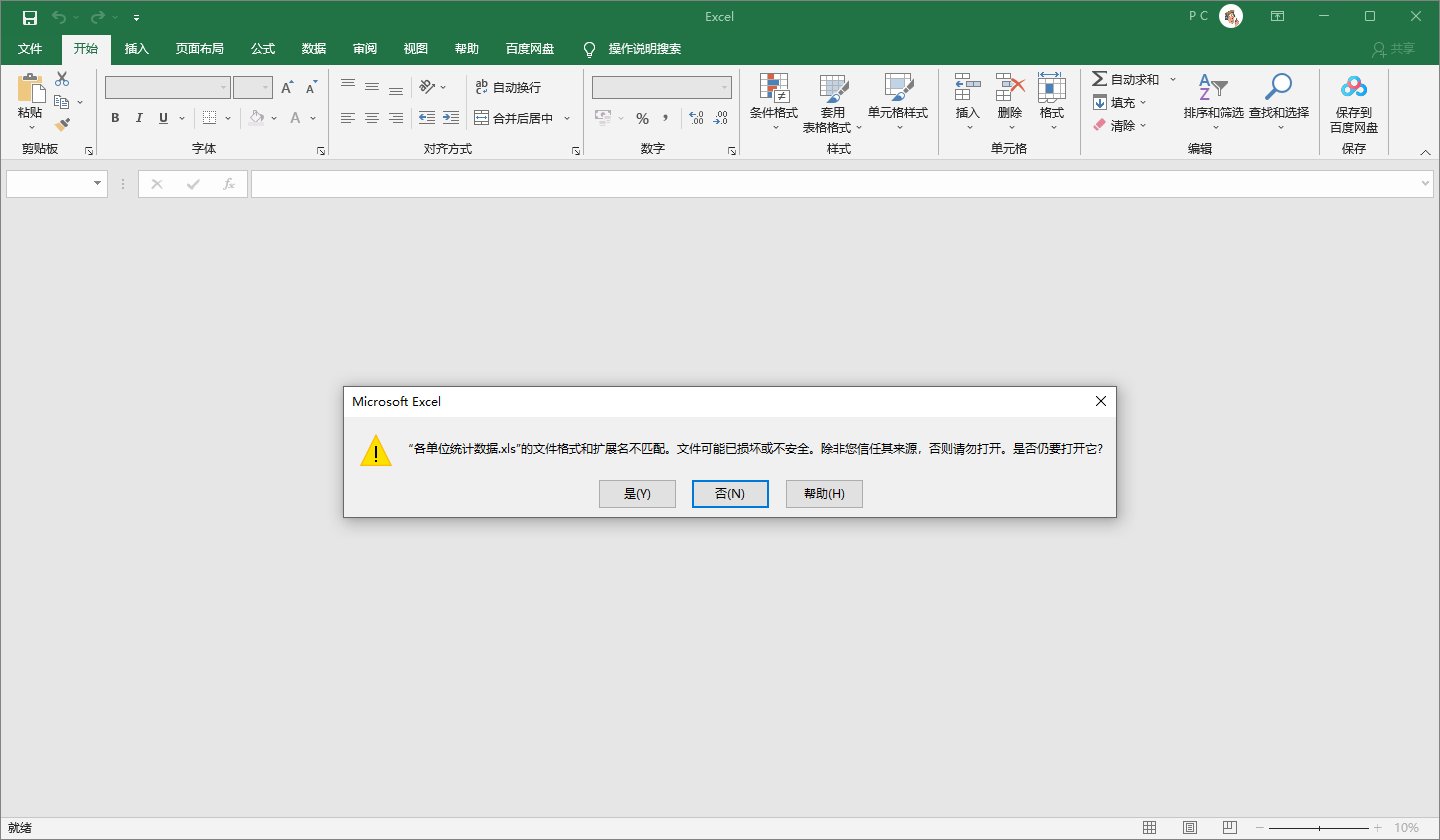This screenshot has width=1440, height=840.
Task: Center text horizontally
Action: 372,118
